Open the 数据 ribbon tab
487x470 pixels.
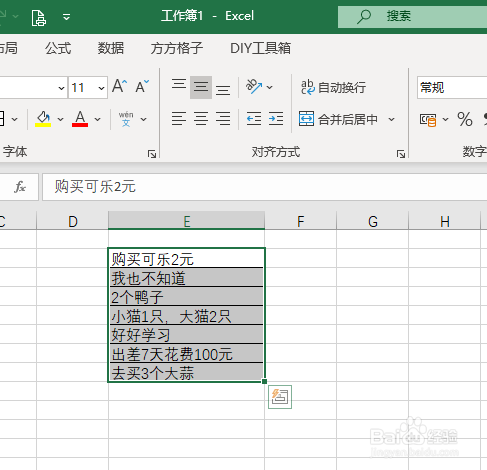point(111,48)
